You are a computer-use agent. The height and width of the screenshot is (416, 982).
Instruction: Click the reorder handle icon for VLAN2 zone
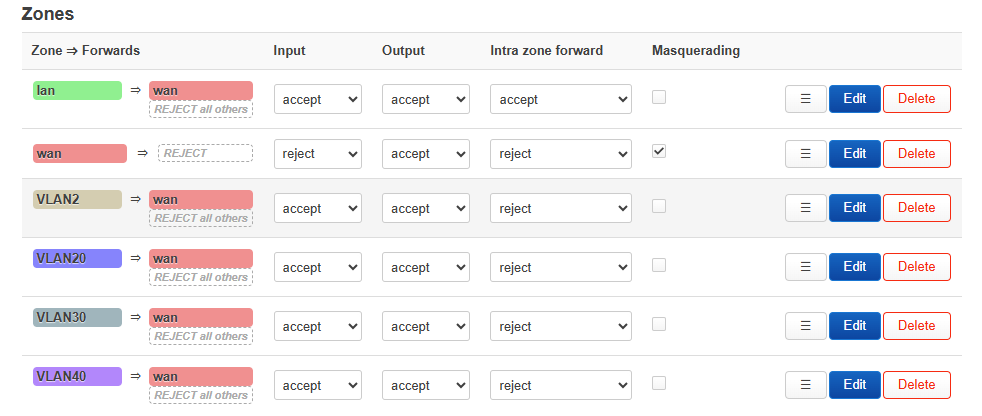(805, 208)
